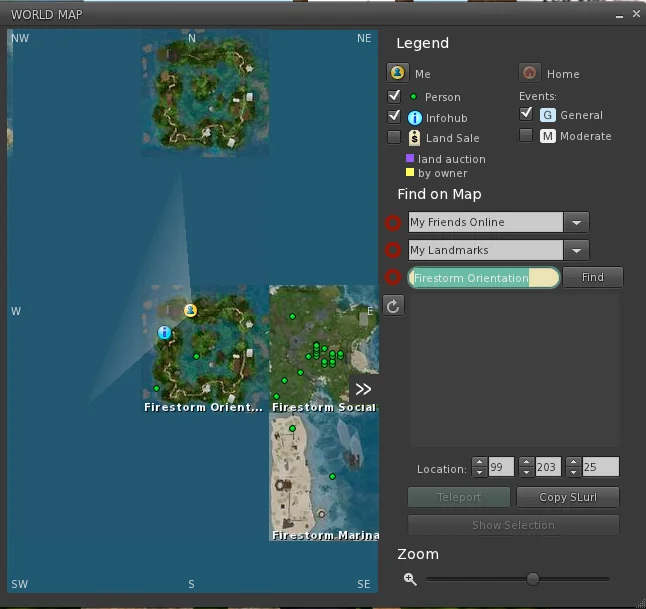Click the yellow avatar marker on the map
Image resolution: width=646 pixels, height=609 pixels.
coord(190,310)
